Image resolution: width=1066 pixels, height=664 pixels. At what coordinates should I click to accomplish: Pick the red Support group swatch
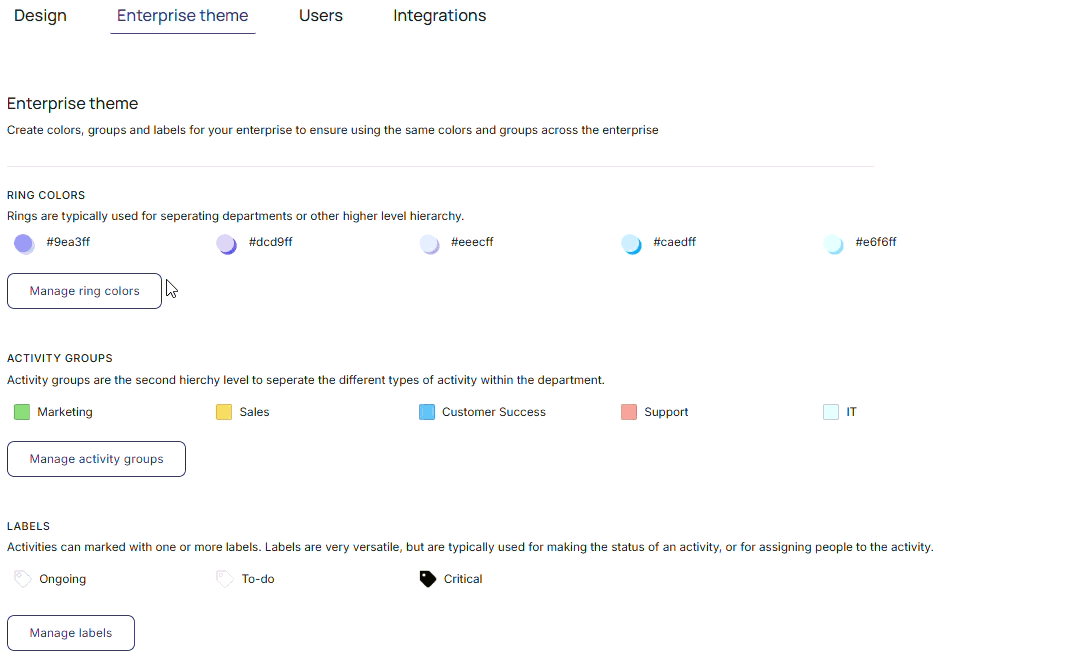629,412
